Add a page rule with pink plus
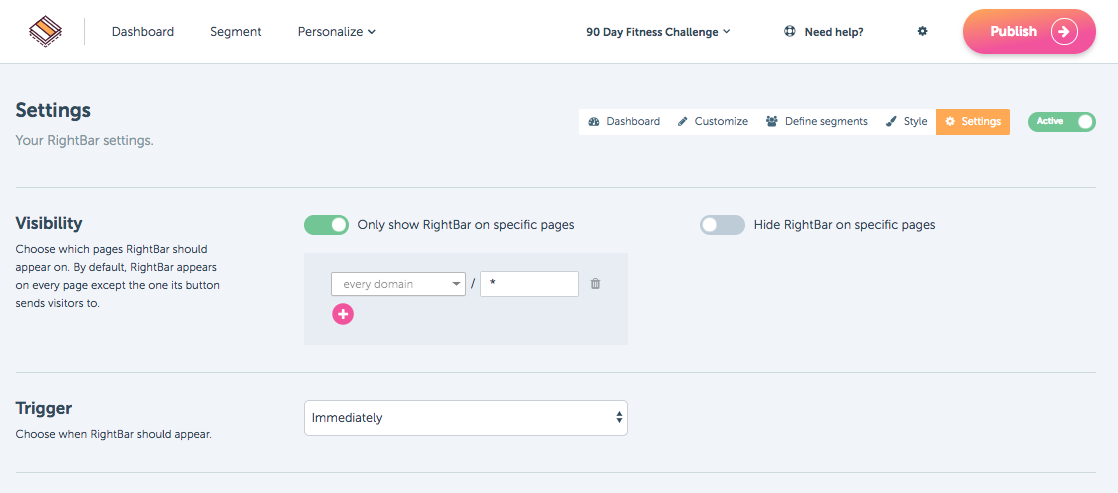1118x493 pixels. [343, 314]
